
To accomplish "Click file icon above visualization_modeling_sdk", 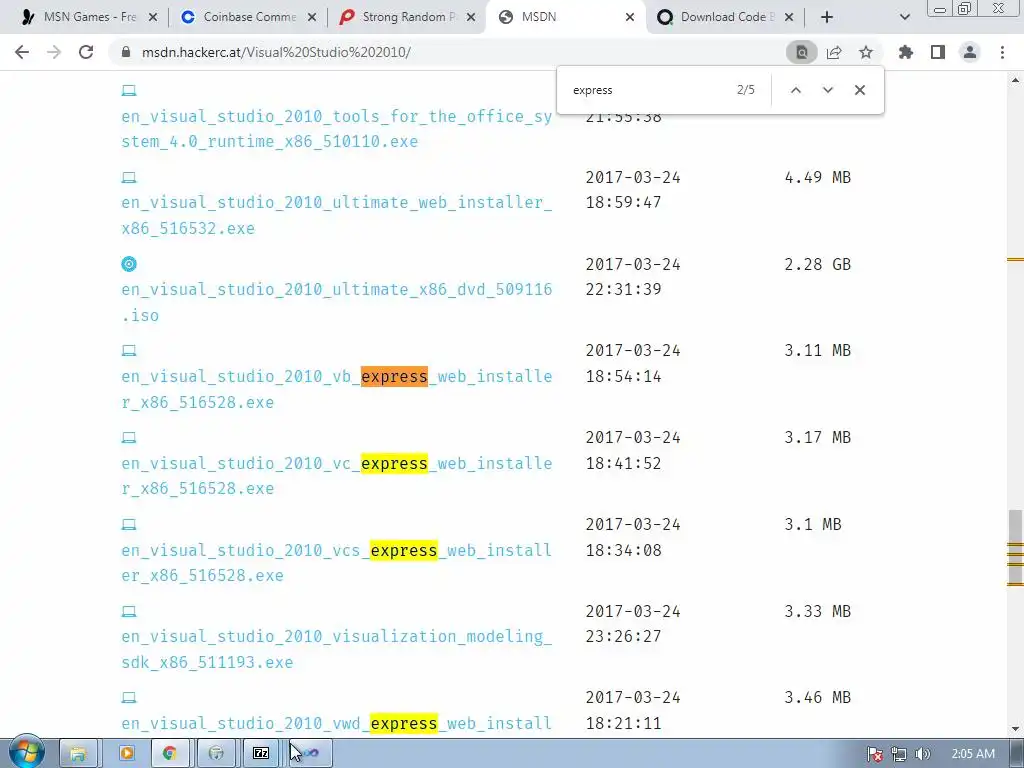I will 129,611.
